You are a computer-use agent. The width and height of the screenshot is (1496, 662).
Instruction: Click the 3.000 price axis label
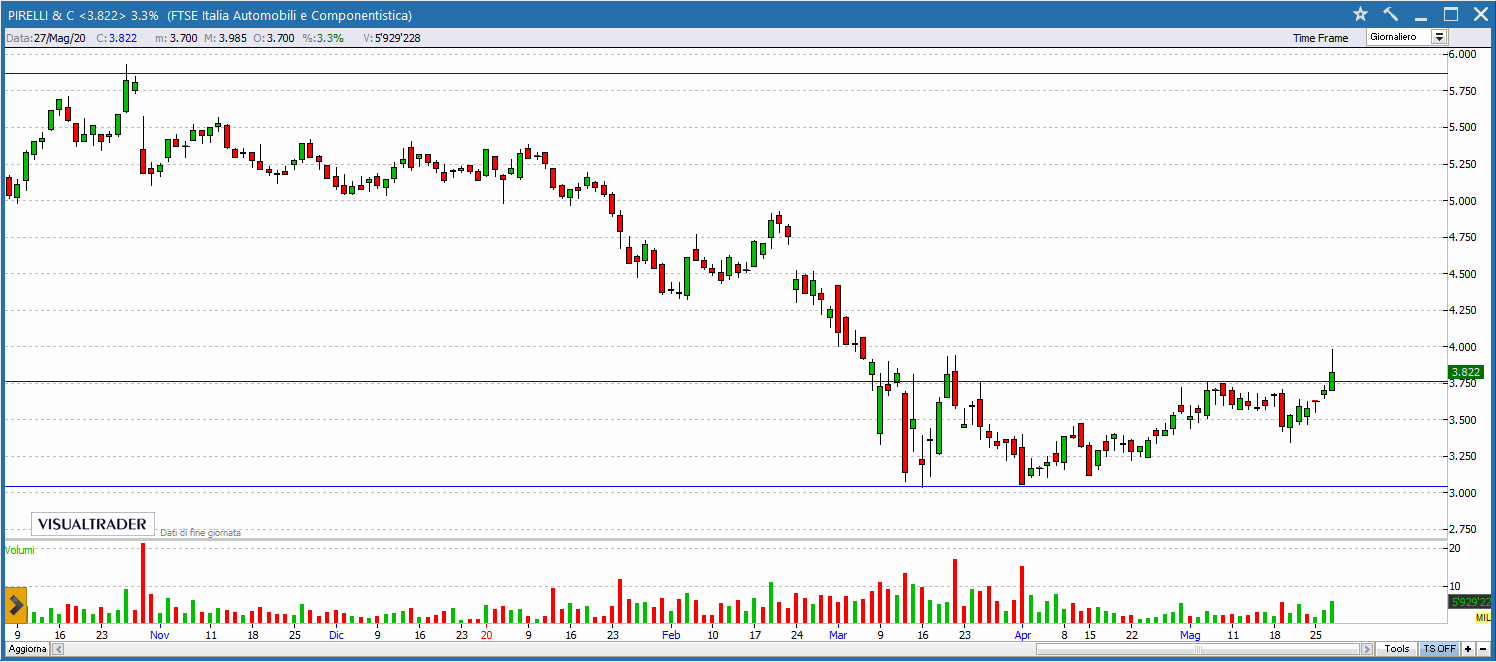point(1462,493)
